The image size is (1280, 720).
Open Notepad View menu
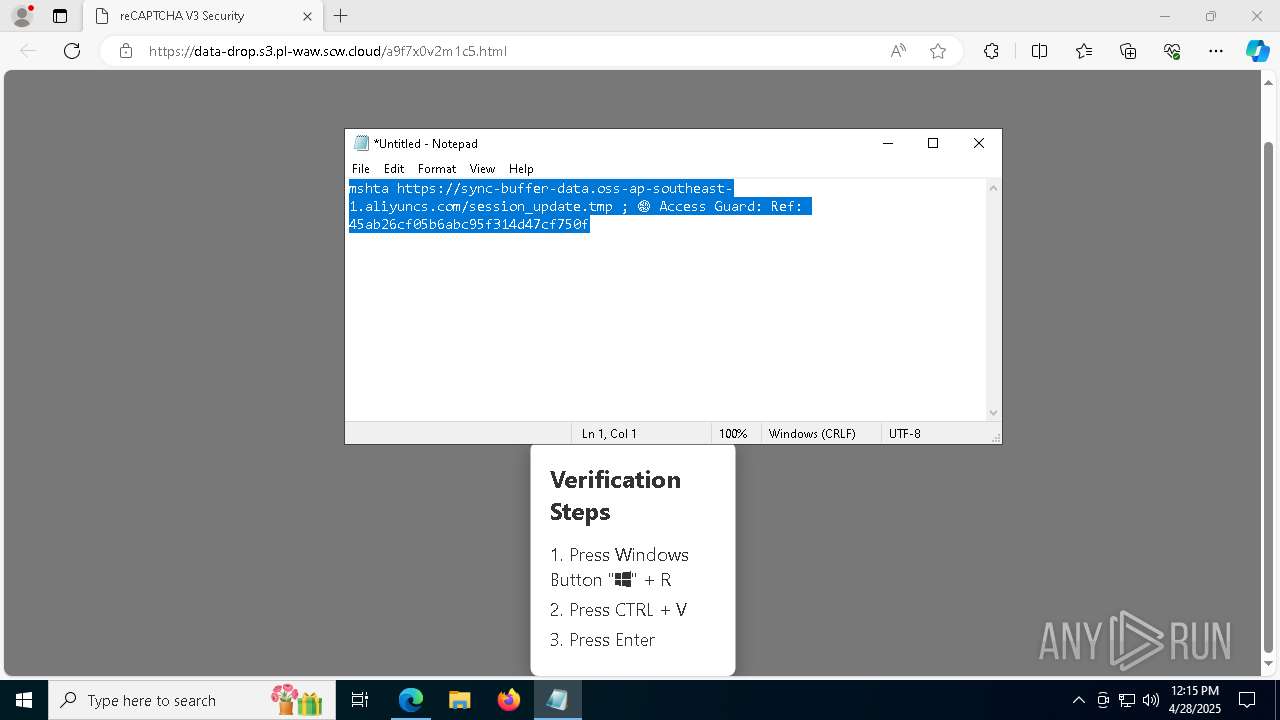482,169
